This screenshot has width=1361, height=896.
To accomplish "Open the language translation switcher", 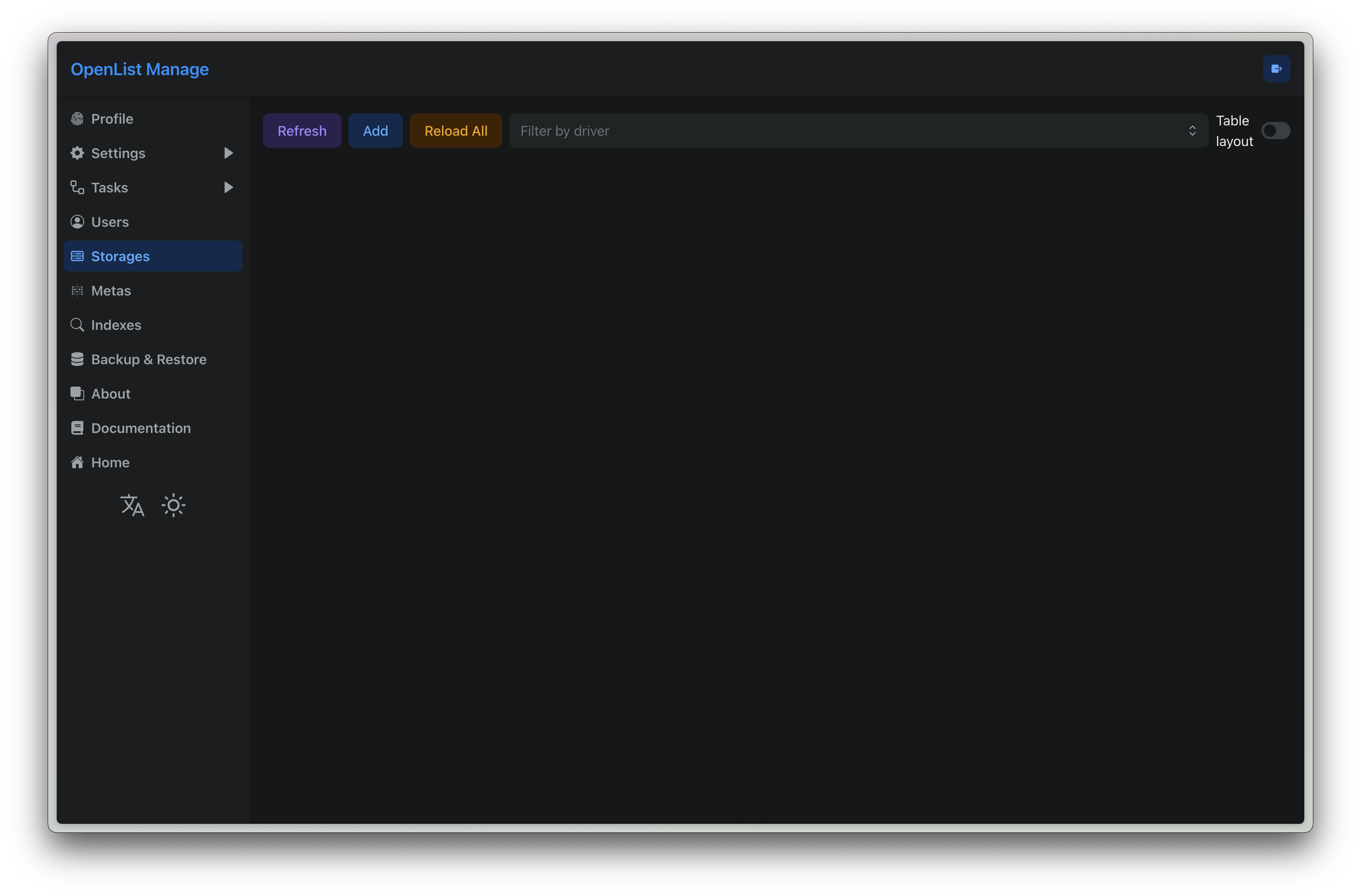I will pos(132,505).
